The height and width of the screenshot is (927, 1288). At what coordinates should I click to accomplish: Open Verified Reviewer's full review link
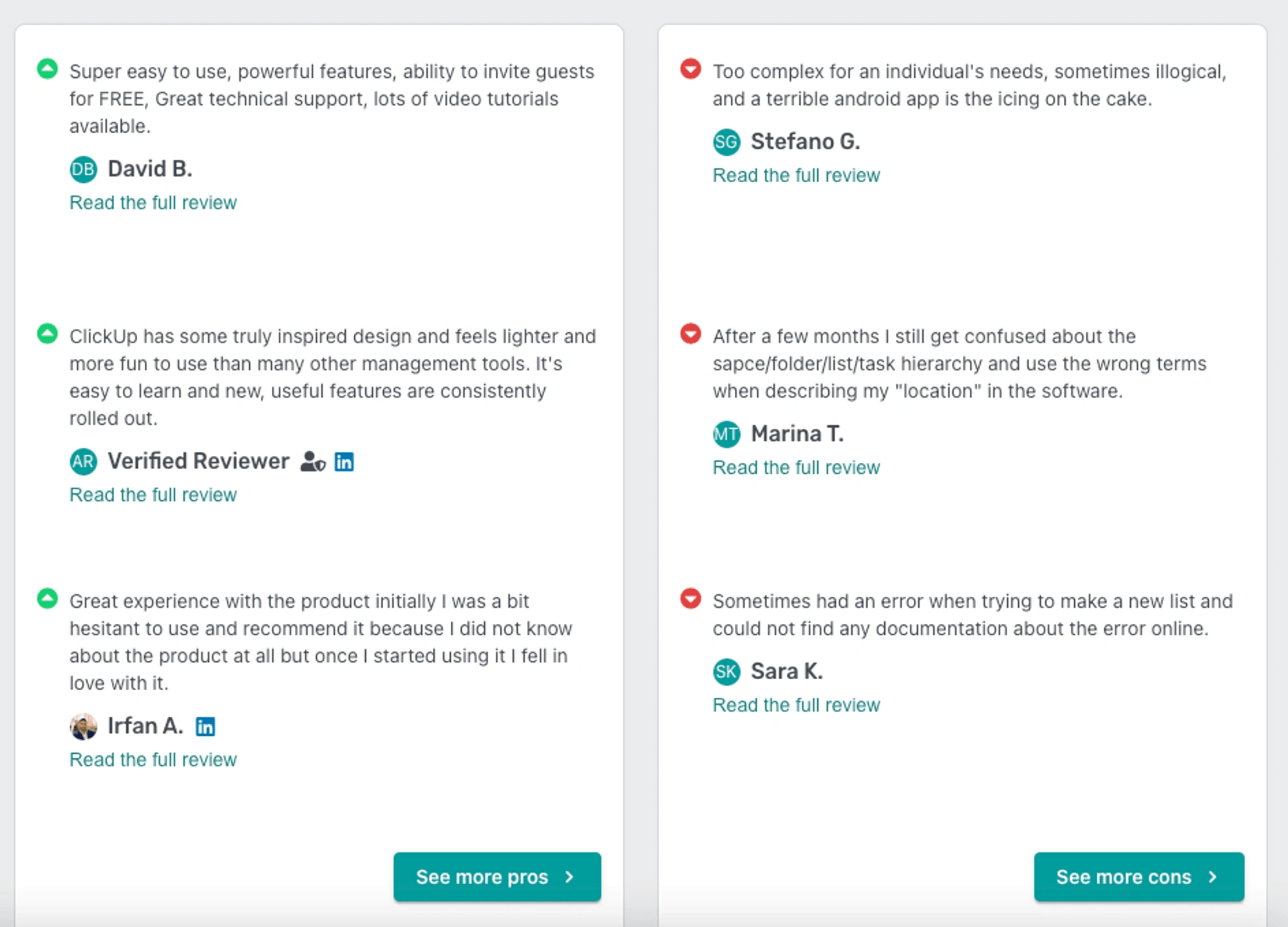tap(153, 495)
